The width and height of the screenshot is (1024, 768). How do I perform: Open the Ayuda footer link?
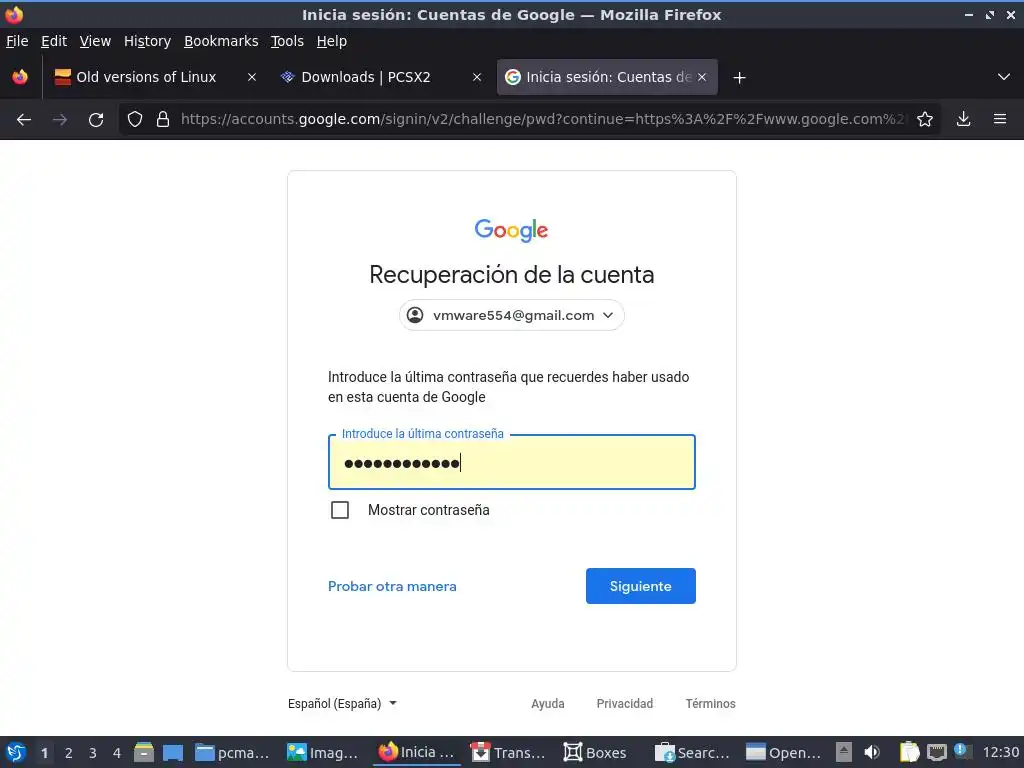point(547,703)
